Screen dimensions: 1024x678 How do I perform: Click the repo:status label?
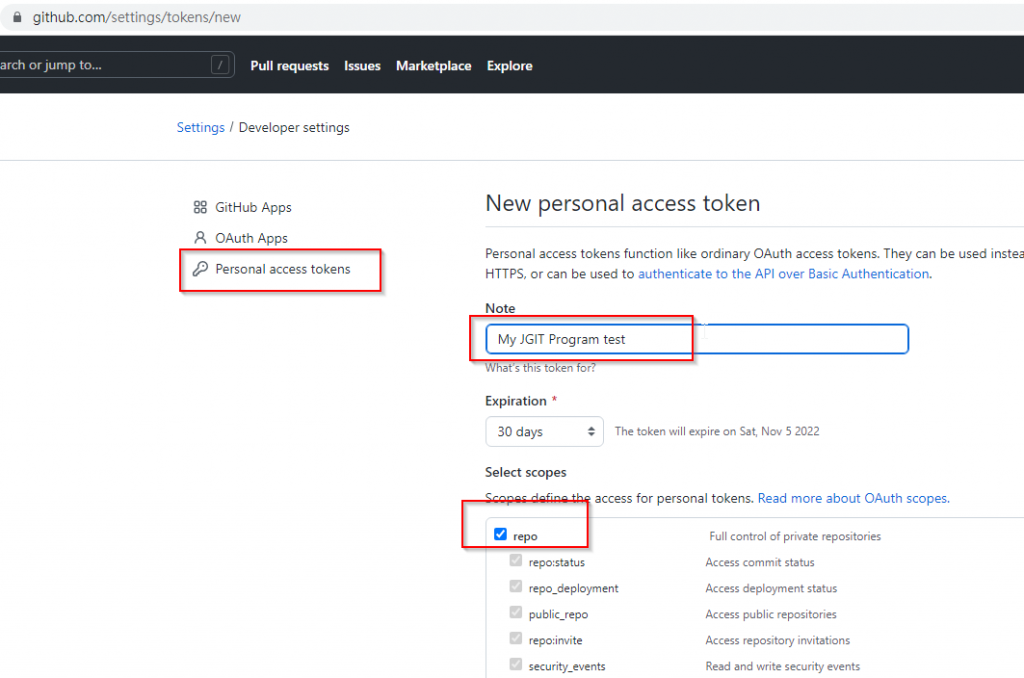pos(556,562)
